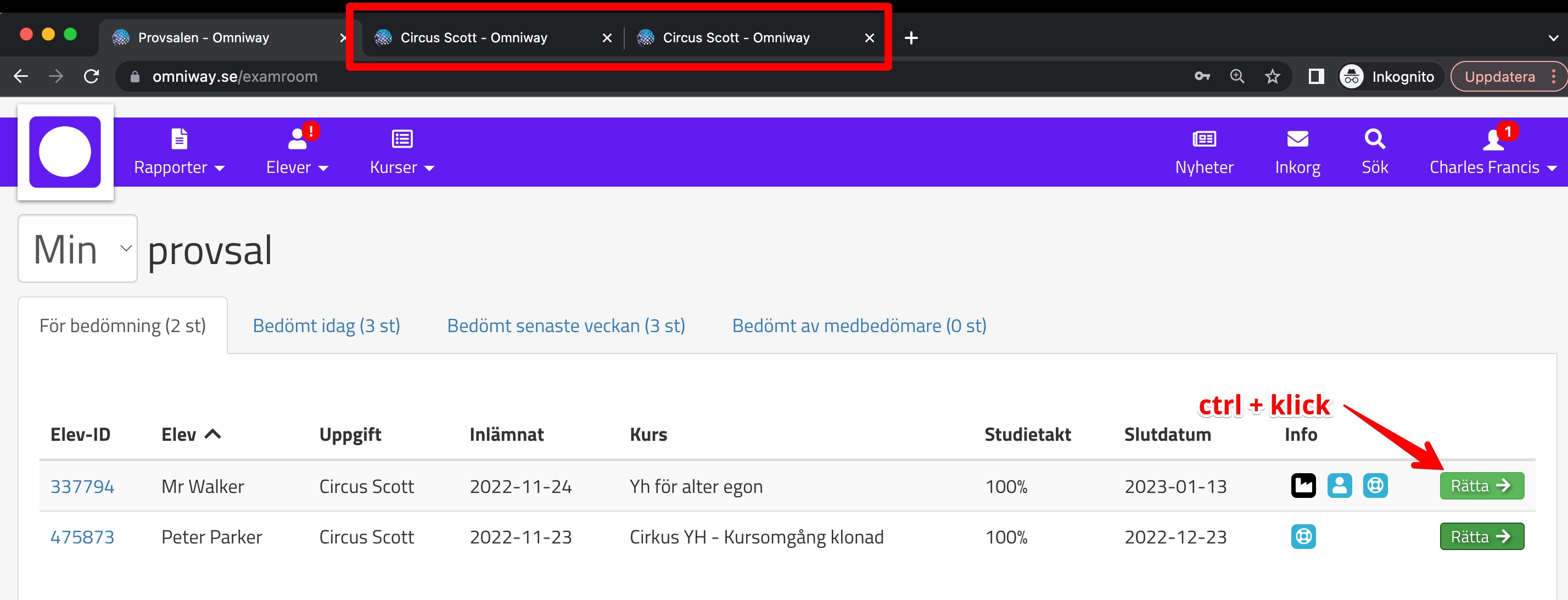
Task: Bookmark page with star icon
Action: [1272, 77]
